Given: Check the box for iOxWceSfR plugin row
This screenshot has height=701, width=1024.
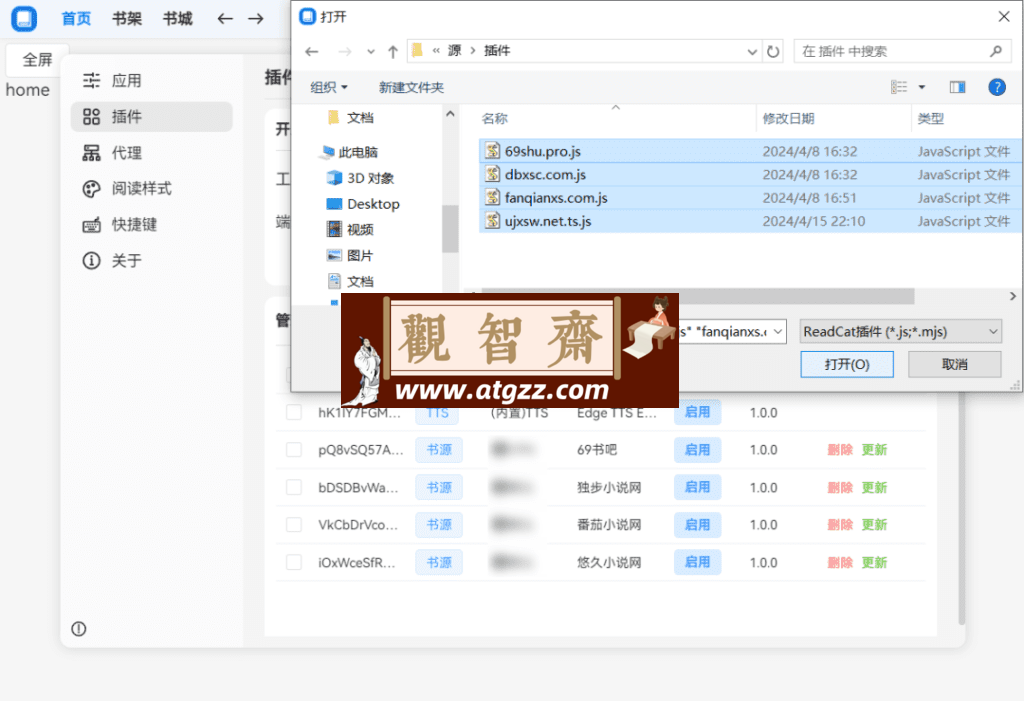Looking at the screenshot, I should pos(294,562).
